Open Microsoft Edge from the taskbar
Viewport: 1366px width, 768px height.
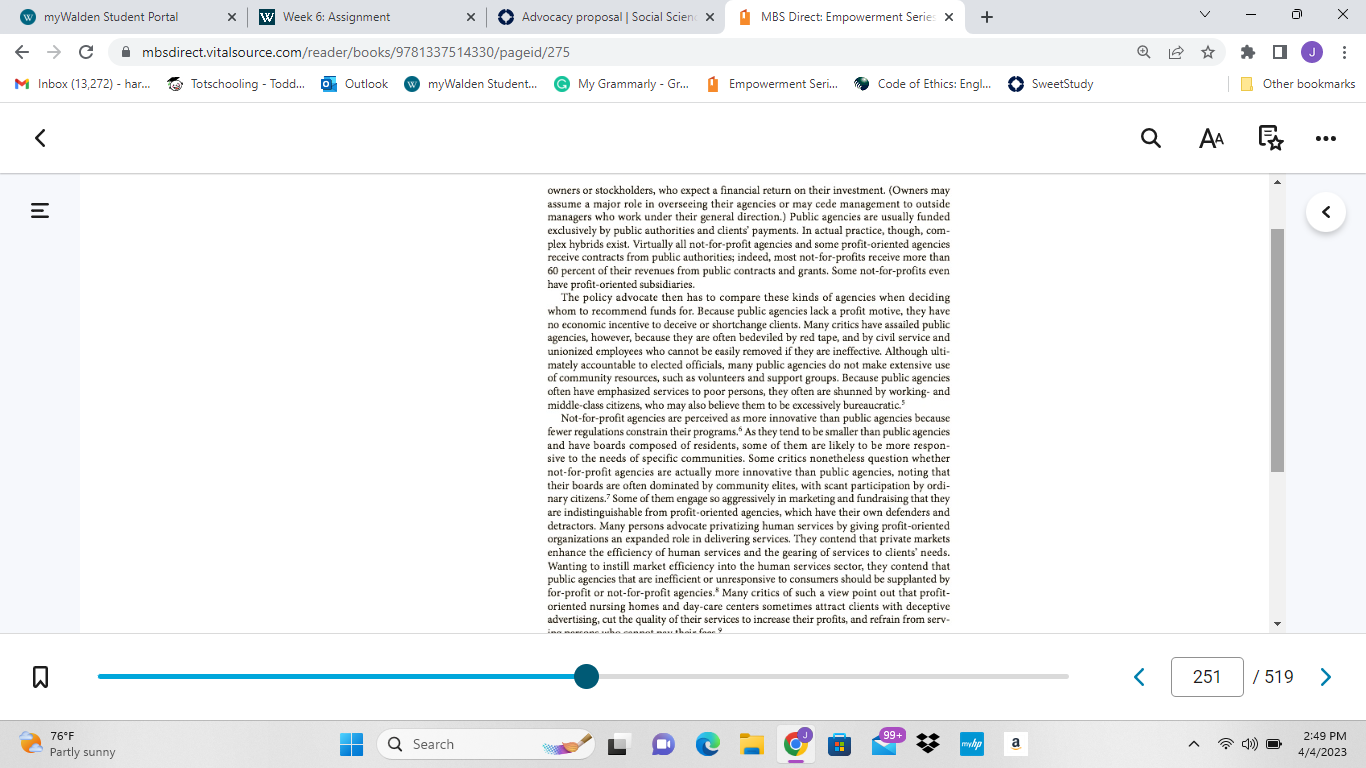[708, 744]
